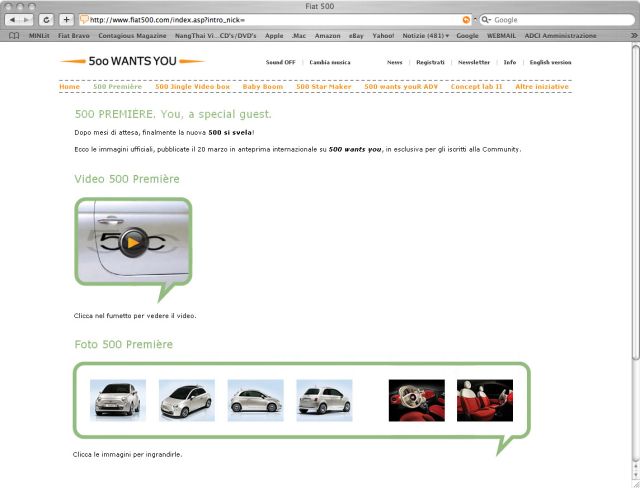Enlarge the red steering wheel interior photo
The width and height of the screenshot is (640, 488).
click(417, 400)
